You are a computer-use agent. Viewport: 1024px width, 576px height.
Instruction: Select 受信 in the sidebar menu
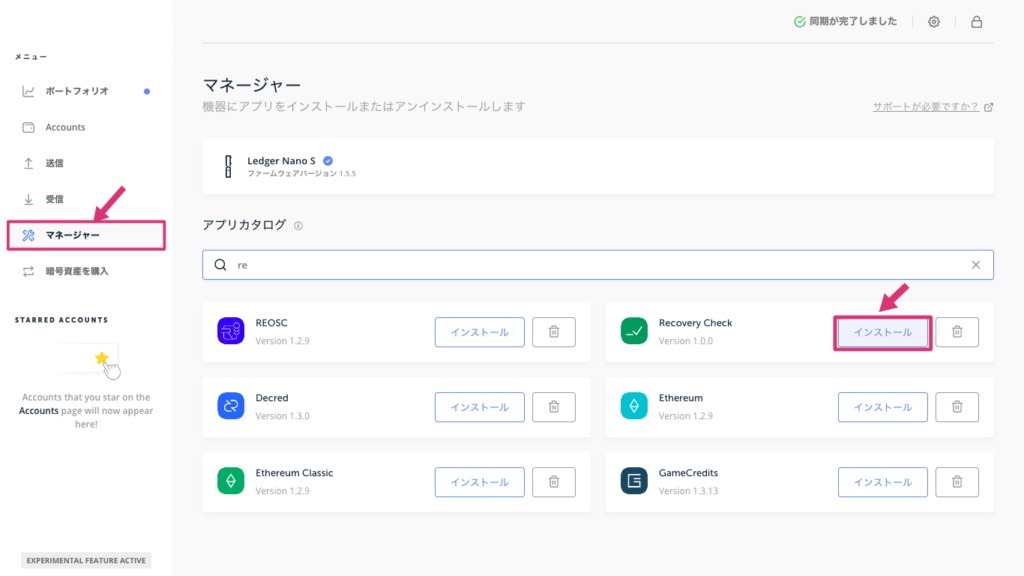coord(54,199)
